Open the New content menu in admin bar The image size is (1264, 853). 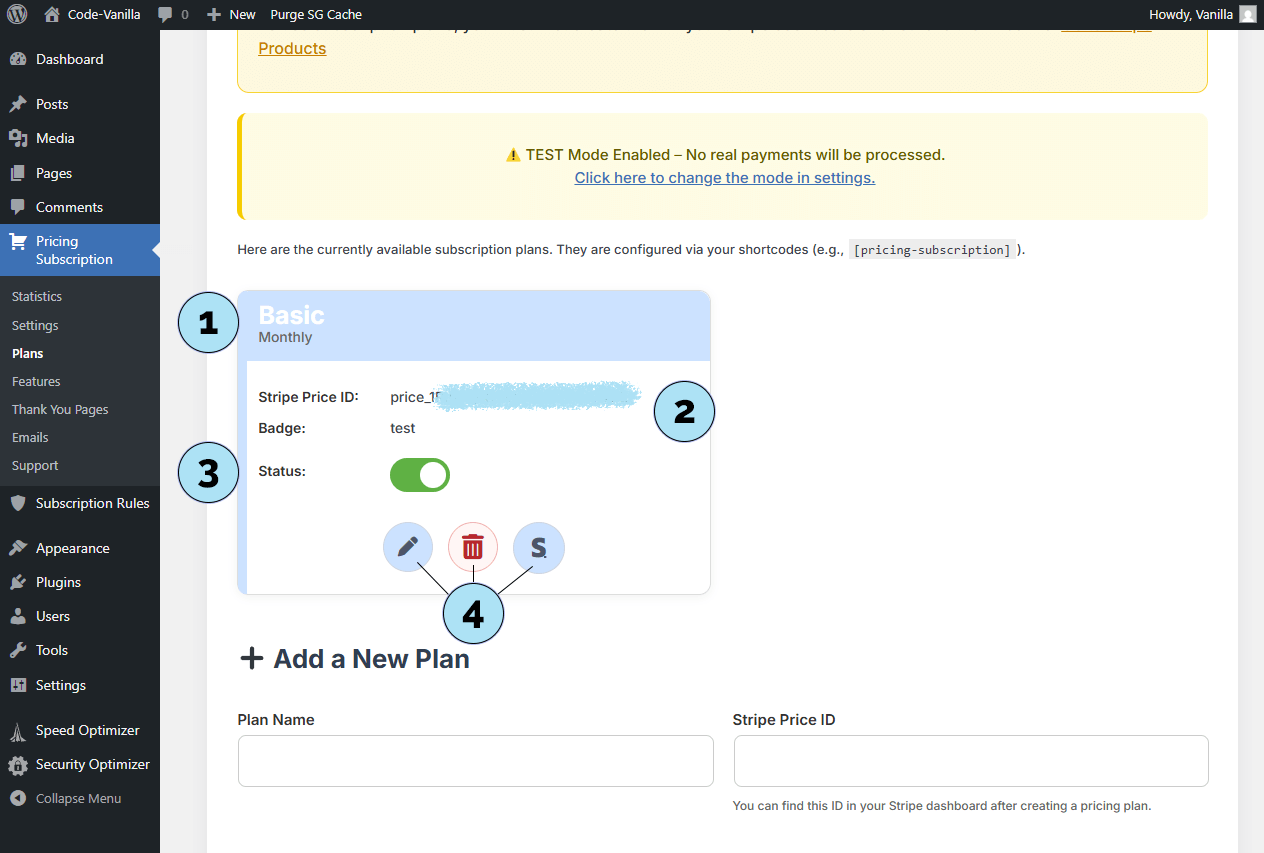click(231, 14)
